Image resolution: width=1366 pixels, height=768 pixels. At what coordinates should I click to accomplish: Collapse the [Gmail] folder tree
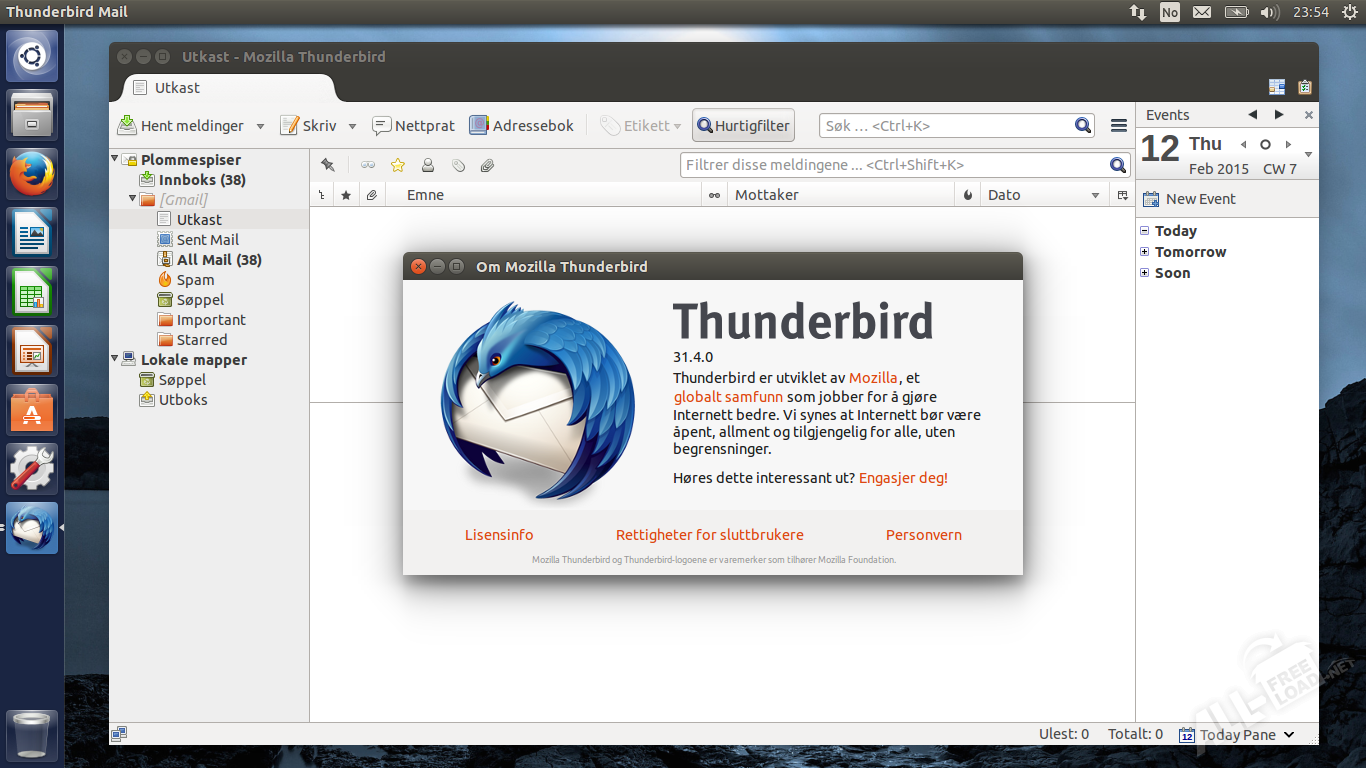coord(133,199)
